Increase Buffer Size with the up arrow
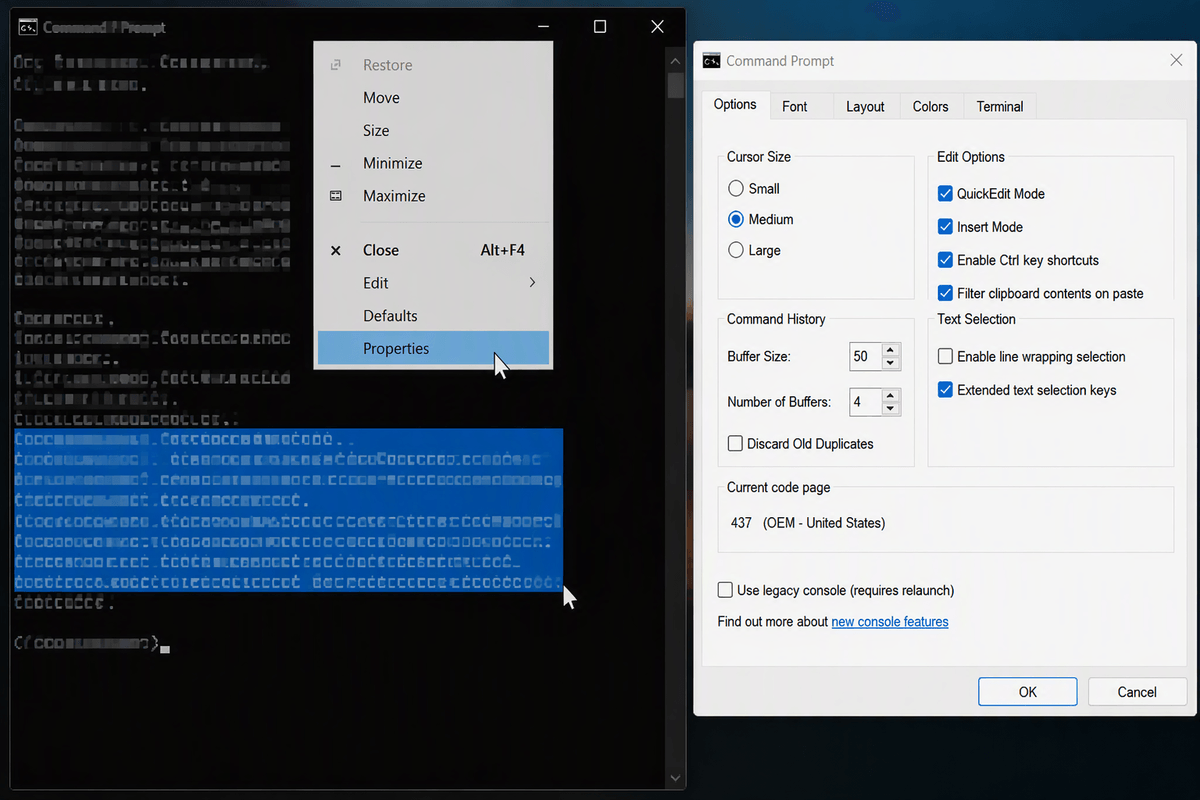This screenshot has width=1200, height=800. 891,350
